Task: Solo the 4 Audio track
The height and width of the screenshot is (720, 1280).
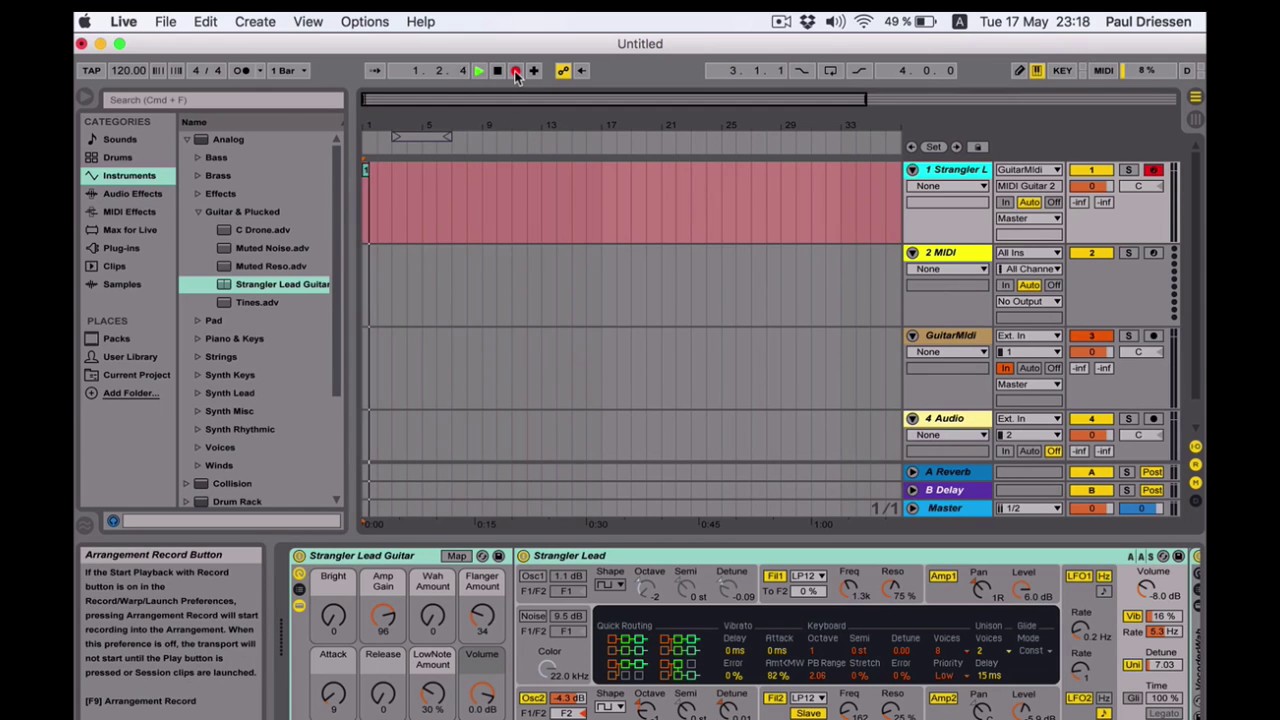Action: [x=1128, y=419]
